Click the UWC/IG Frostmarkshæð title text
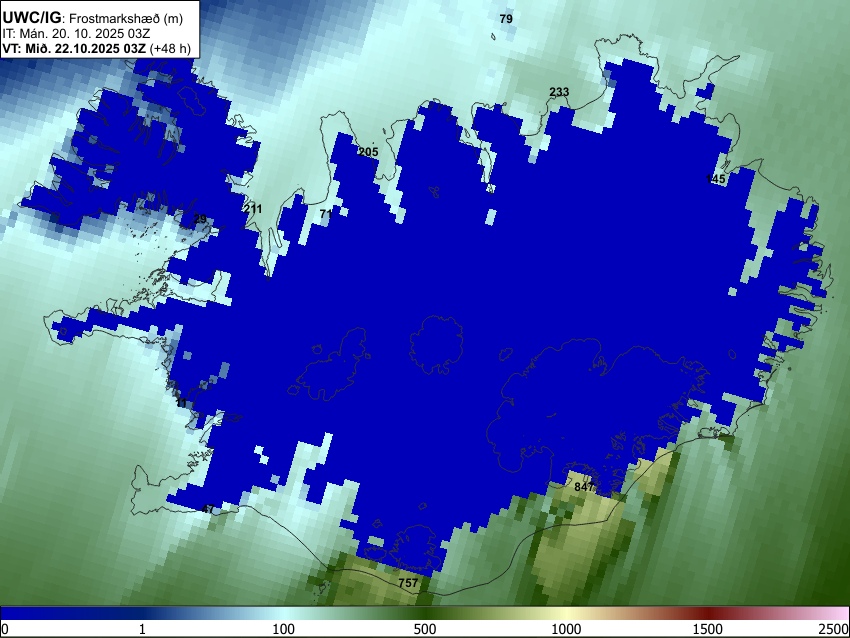Image resolution: width=850 pixels, height=638 pixels. [x=93, y=18]
